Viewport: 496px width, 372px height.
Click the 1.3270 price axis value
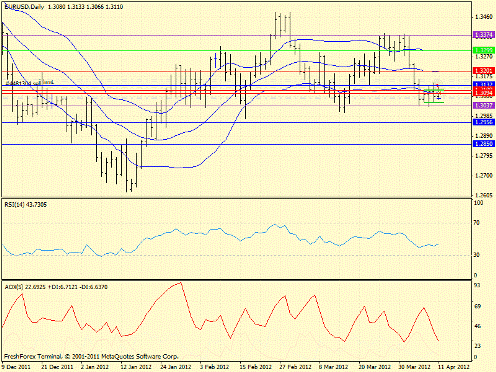click(x=484, y=57)
